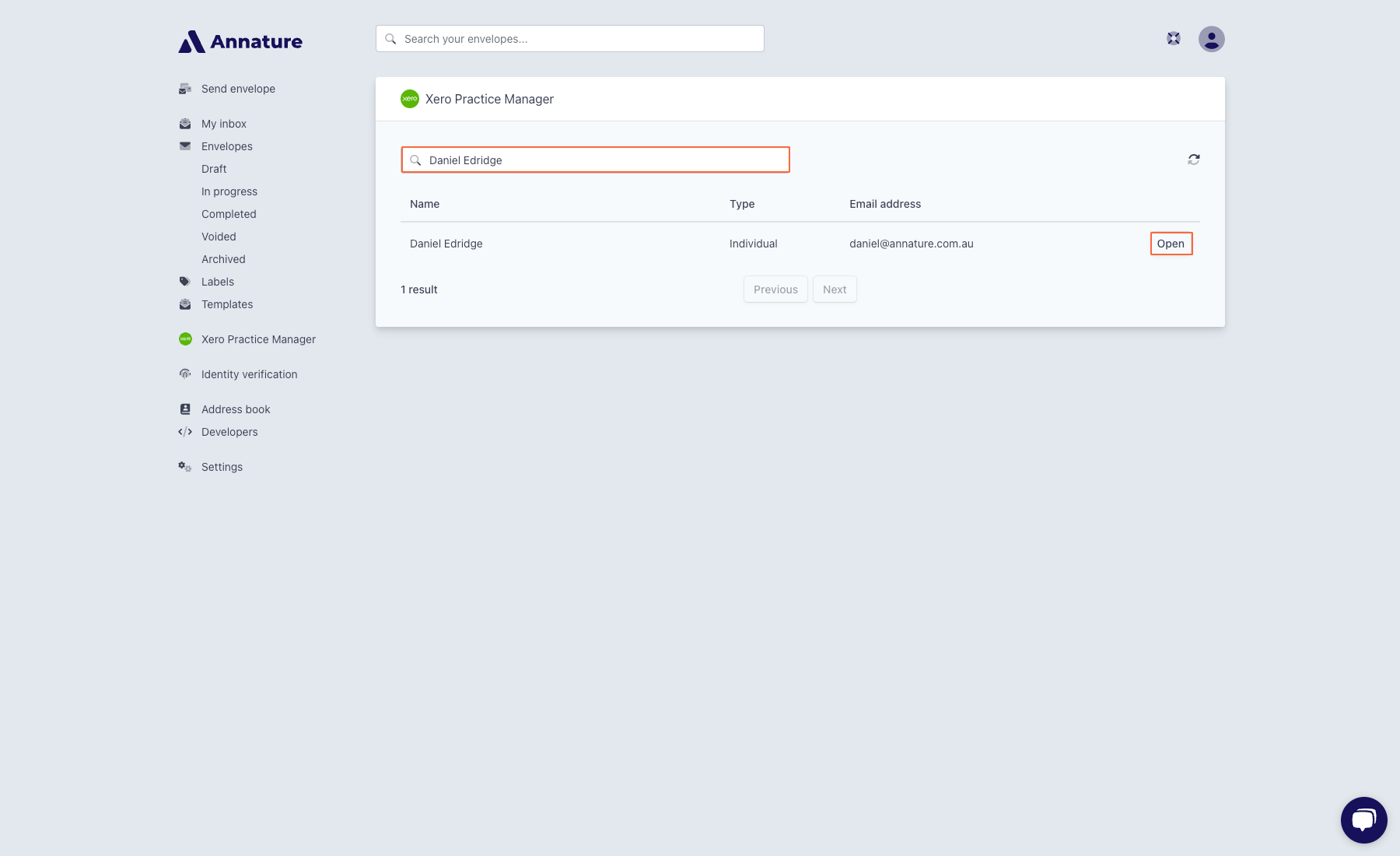1400x856 pixels.
Task: Open Daniel Edridge's record
Action: (1171, 244)
